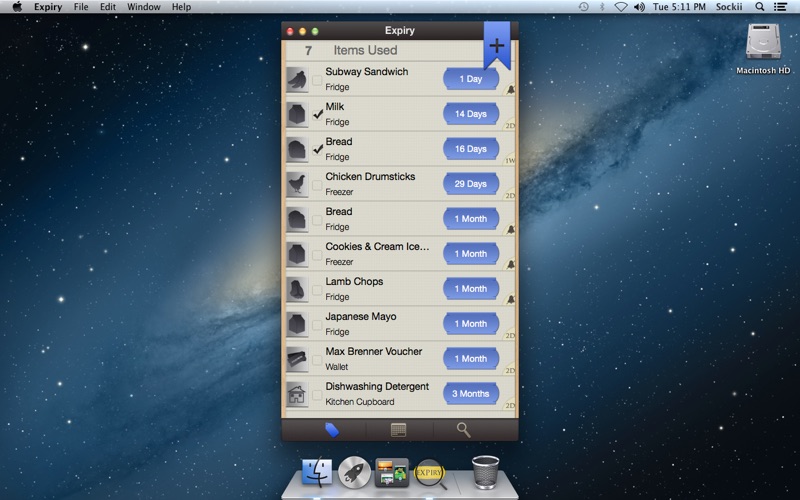Click the Subway Sandwich banana icon
800x500 pixels.
297,80
